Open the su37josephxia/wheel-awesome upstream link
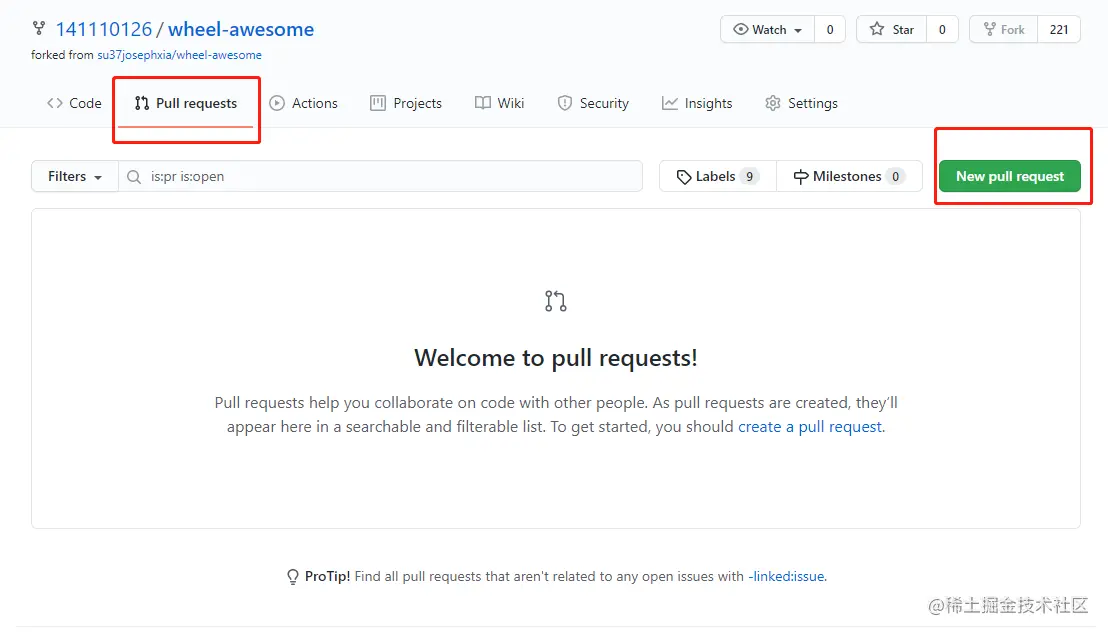Image resolution: width=1108 pixels, height=635 pixels. click(x=179, y=55)
